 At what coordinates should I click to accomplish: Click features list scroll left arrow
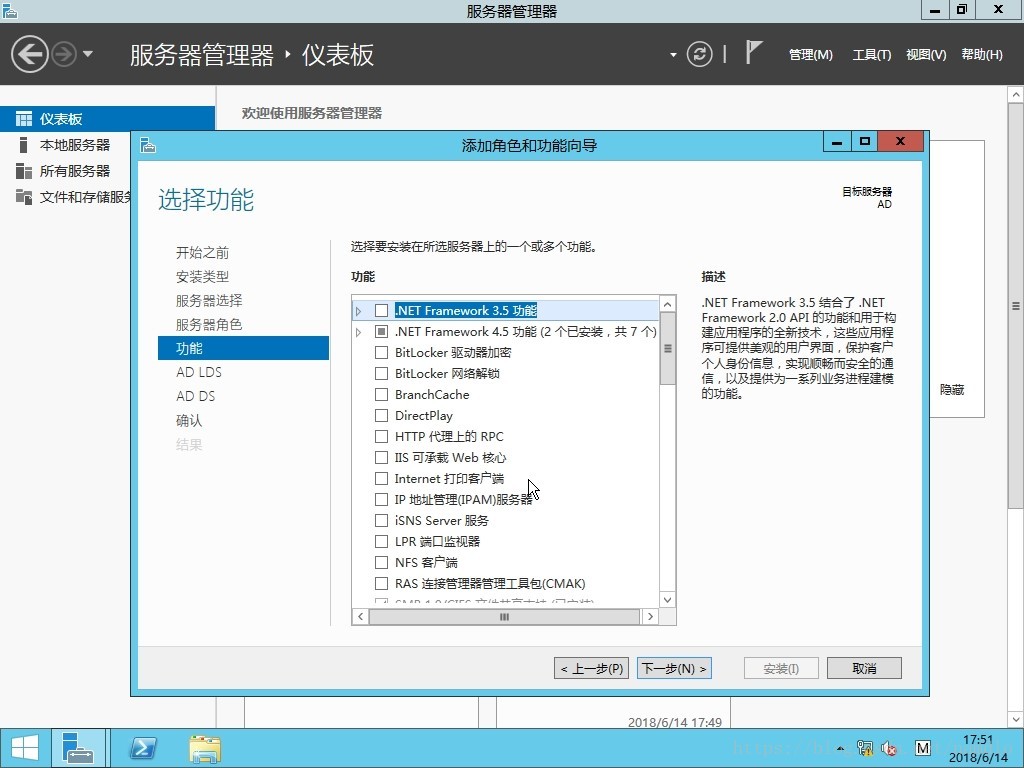pos(360,616)
